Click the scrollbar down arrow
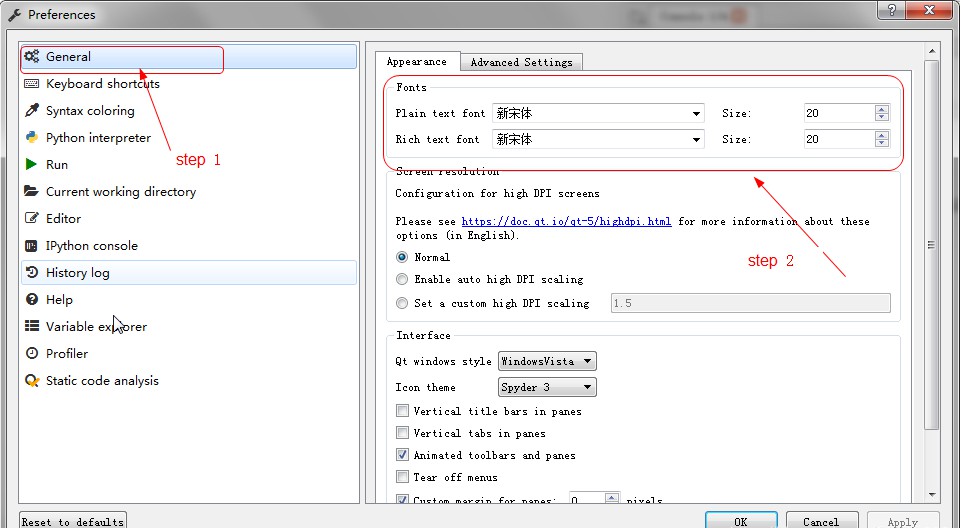The height and width of the screenshot is (528, 961). pyautogui.click(x=932, y=494)
